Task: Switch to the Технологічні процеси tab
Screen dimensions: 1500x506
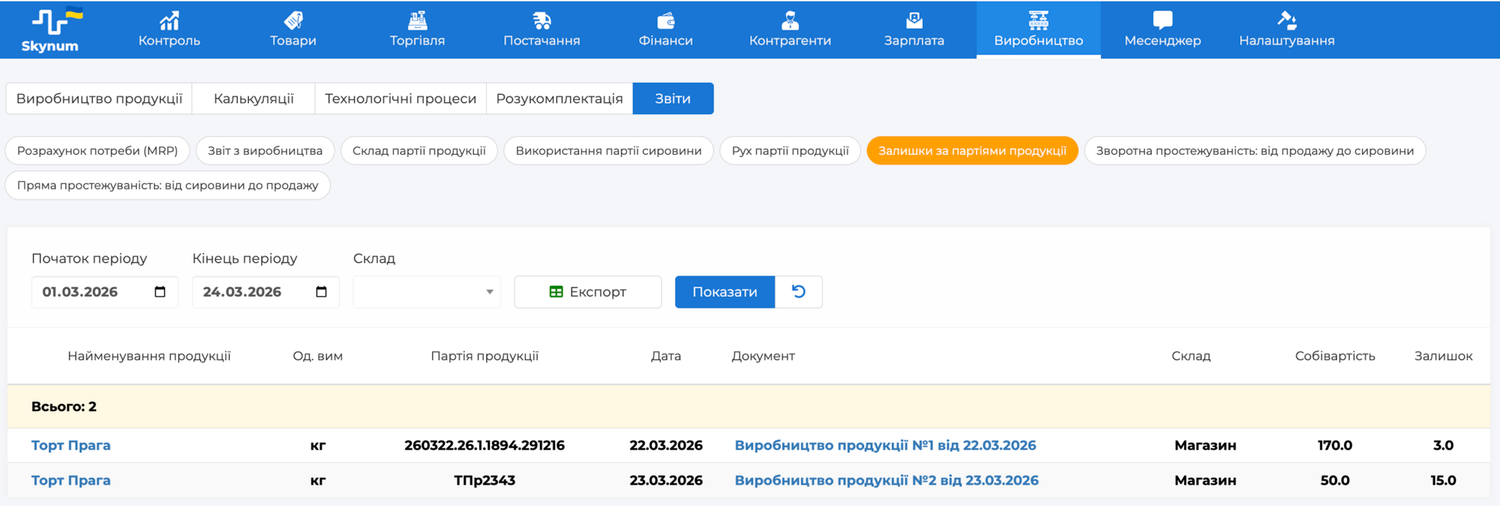Action: click(x=400, y=99)
